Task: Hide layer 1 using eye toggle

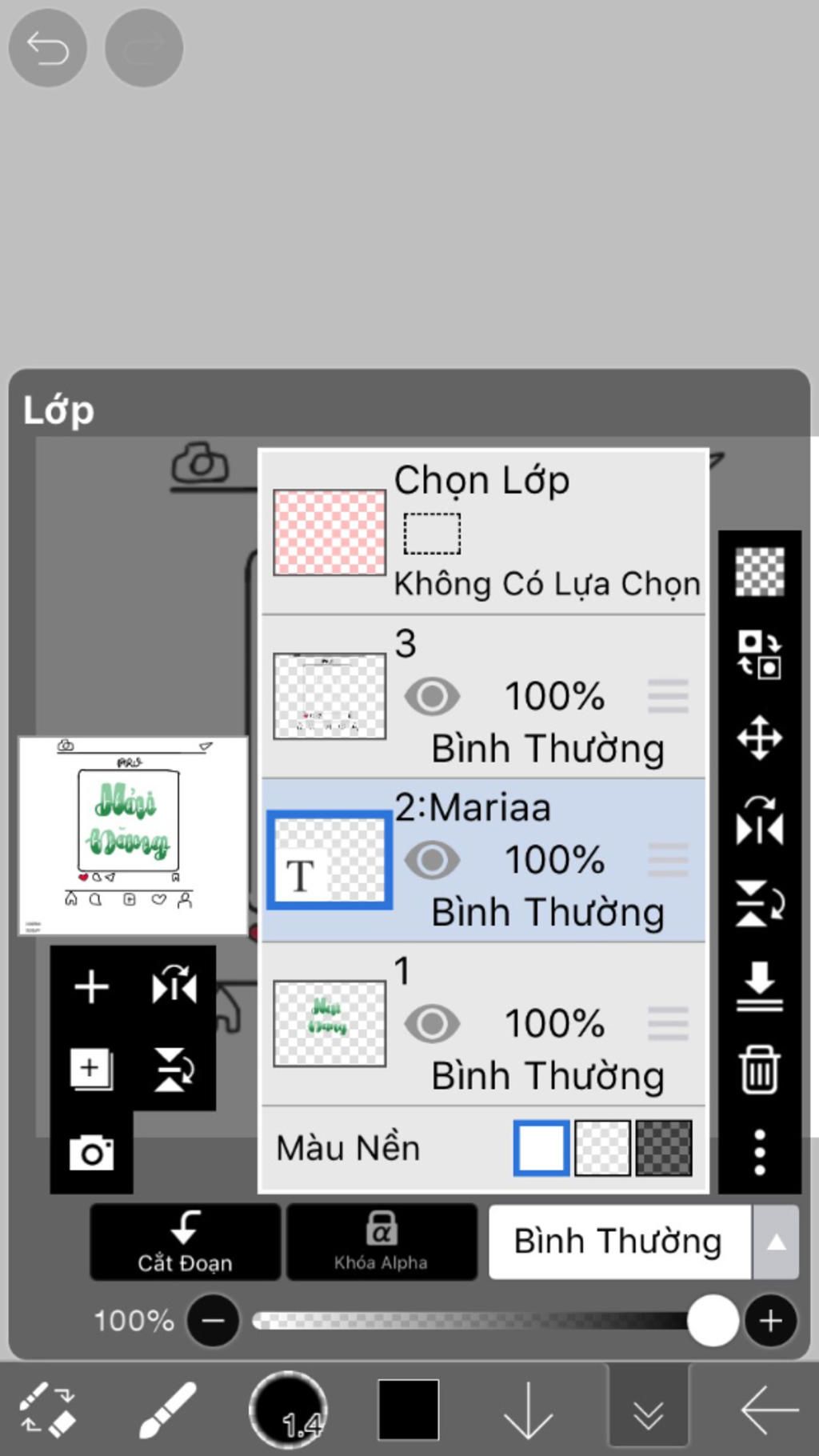Action: 432,1023
